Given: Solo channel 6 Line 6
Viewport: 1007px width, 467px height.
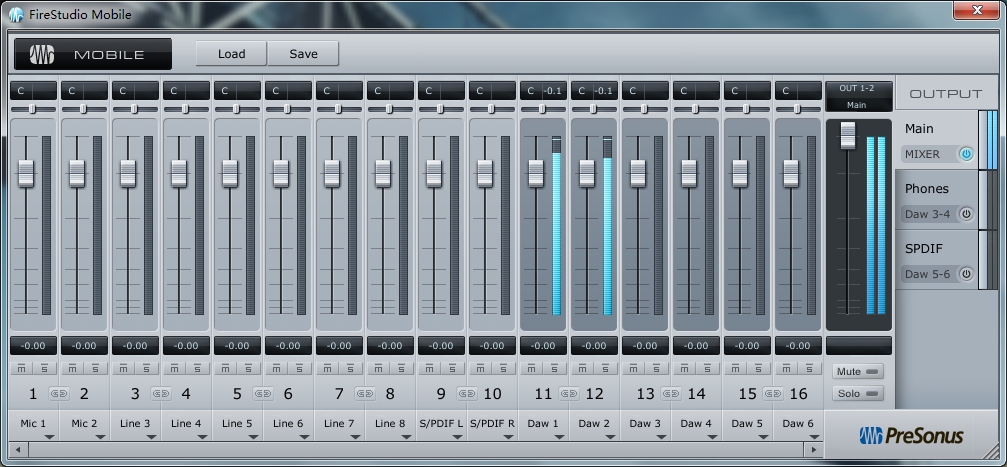Looking at the screenshot, I should (299, 369).
